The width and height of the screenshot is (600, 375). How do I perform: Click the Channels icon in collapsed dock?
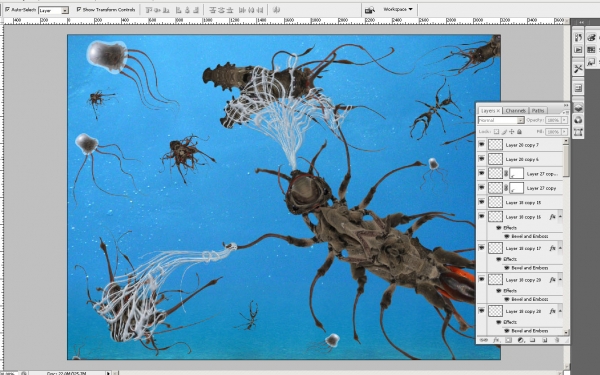578,120
